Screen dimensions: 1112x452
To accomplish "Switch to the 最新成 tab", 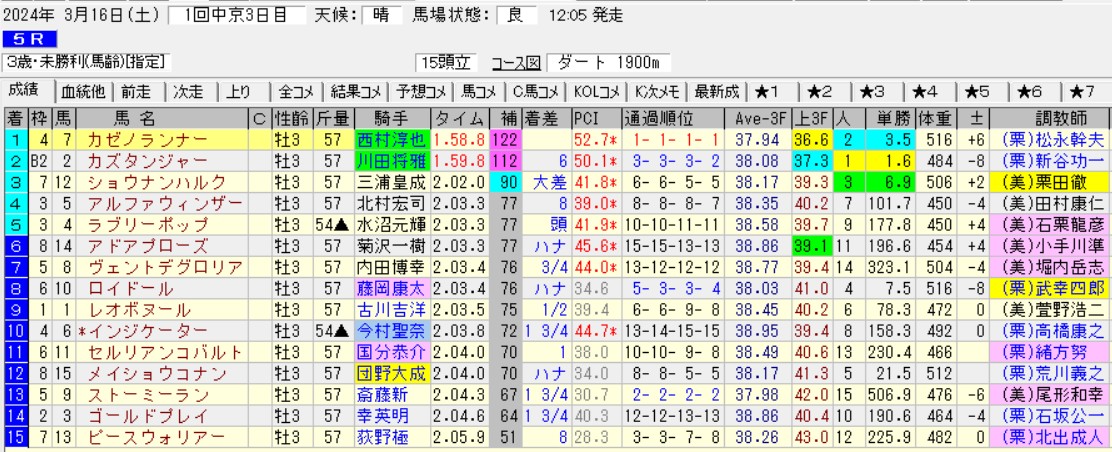I will (716, 92).
